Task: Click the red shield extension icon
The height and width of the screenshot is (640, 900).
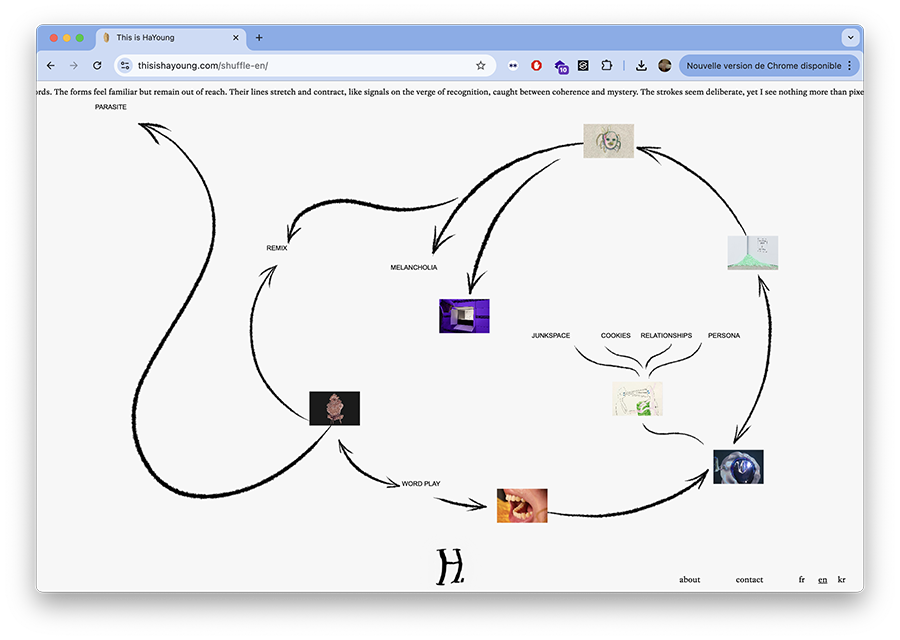Action: pyautogui.click(x=537, y=66)
